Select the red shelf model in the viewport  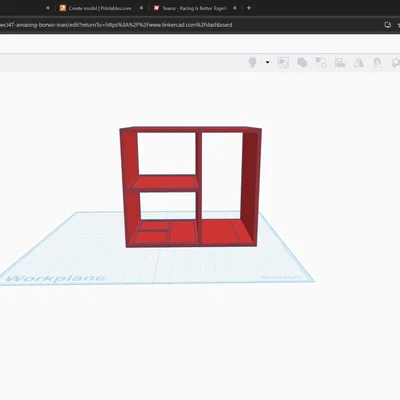[191, 187]
